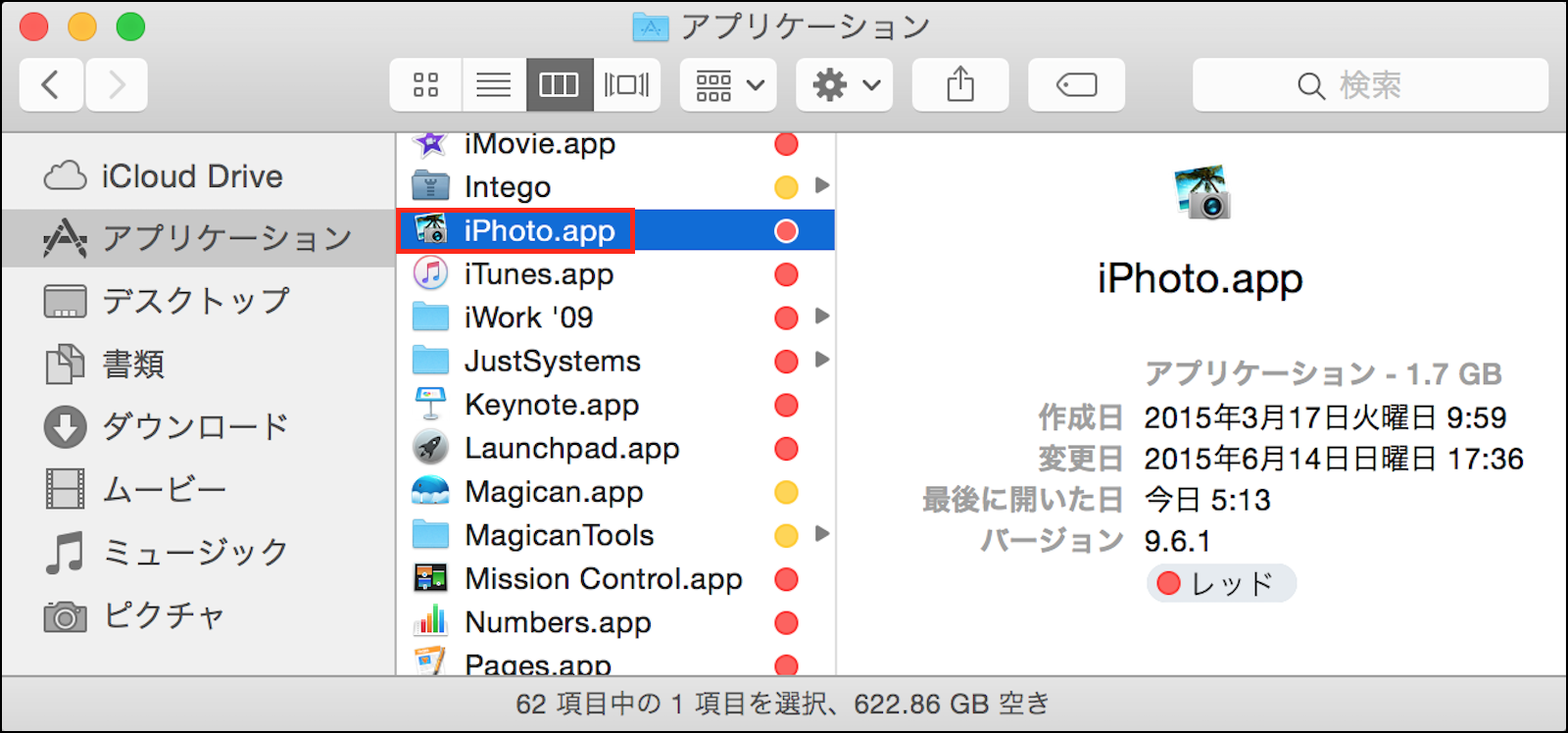Viewport: 1568px width, 733px height.
Task: Go forward with the right chevron button
Action: tap(117, 85)
